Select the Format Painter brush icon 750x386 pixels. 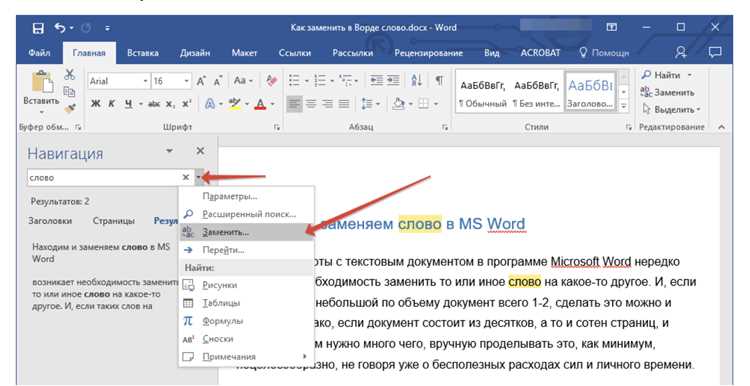pos(70,108)
